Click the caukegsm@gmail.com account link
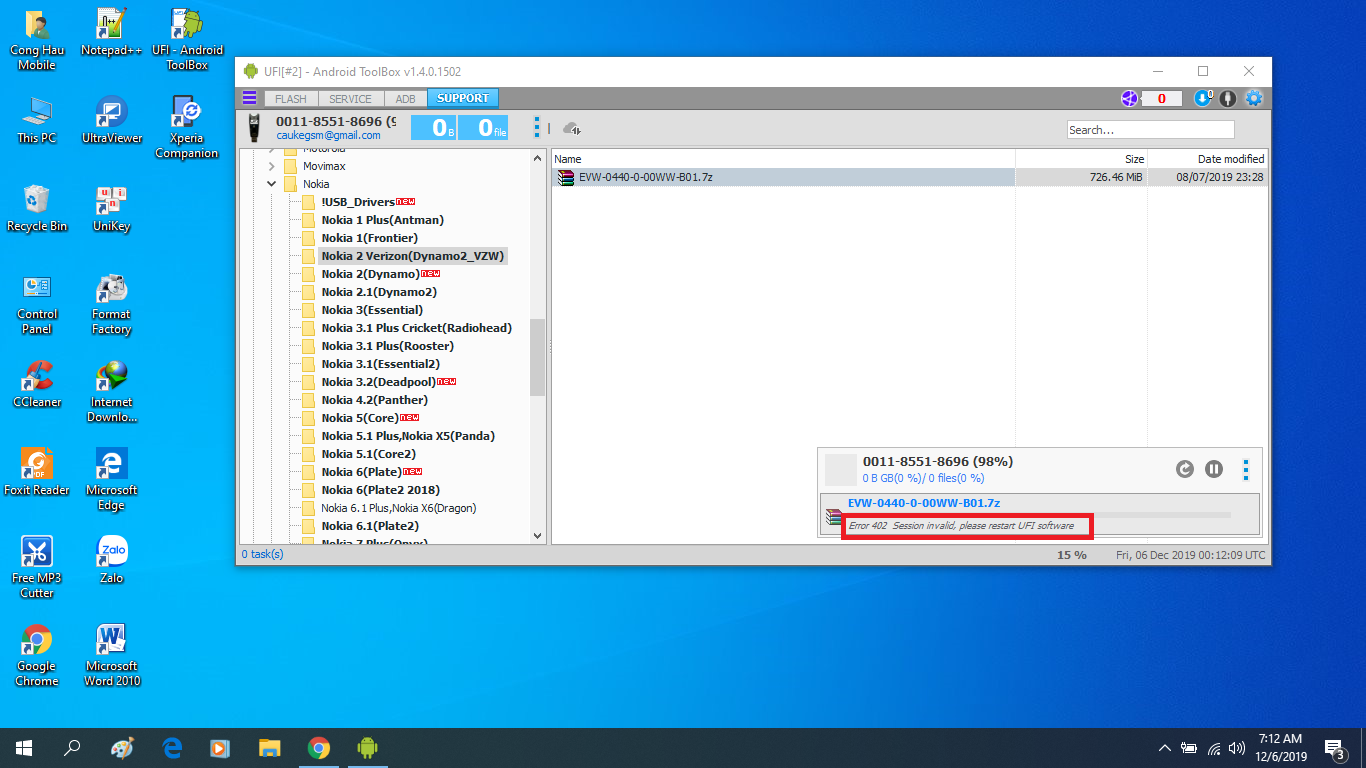This screenshot has height=768, width=1366. coord(328,135)
